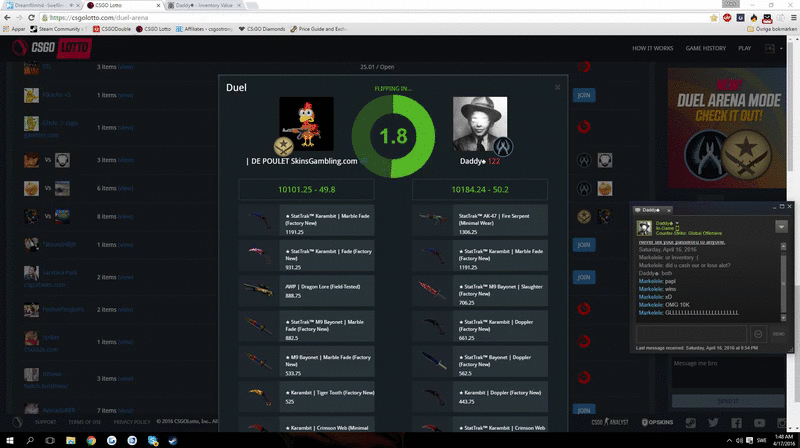Open GAME HISTORY in site navigation
The image size is (800, 448).
coord(706,48)
